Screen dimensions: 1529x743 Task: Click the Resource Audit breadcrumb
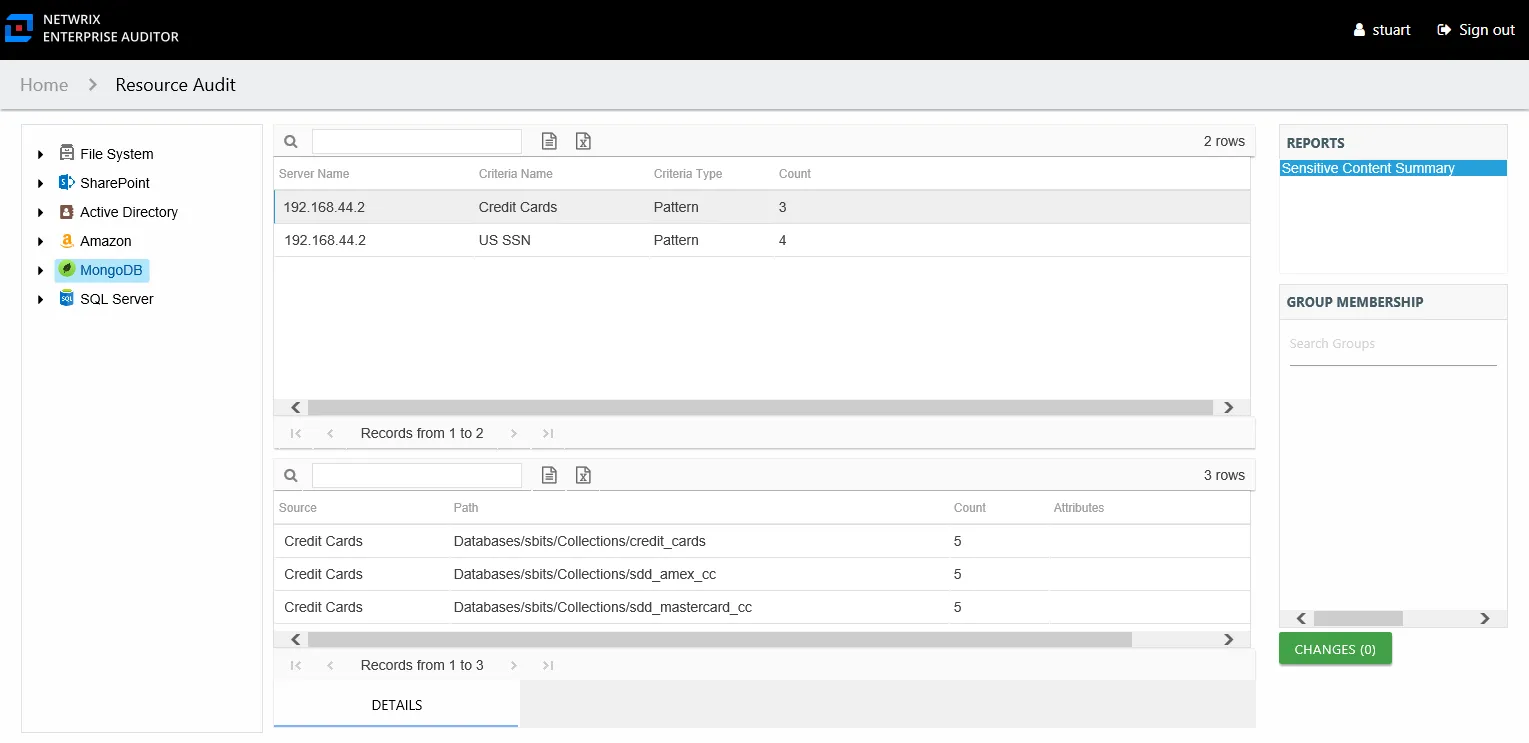(x=176, y=85)
